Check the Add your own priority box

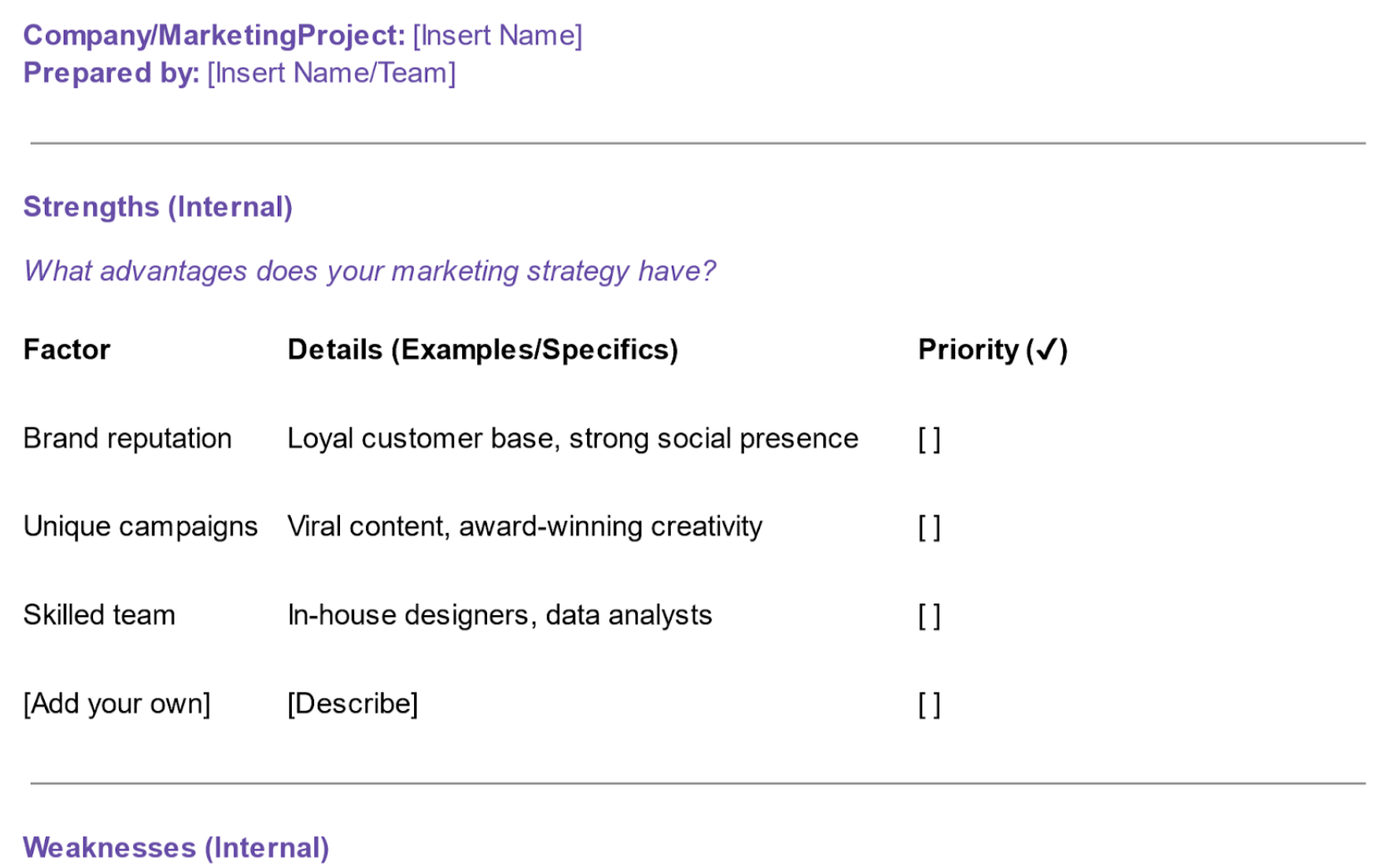pyautogui.click(x=929, y=704)
